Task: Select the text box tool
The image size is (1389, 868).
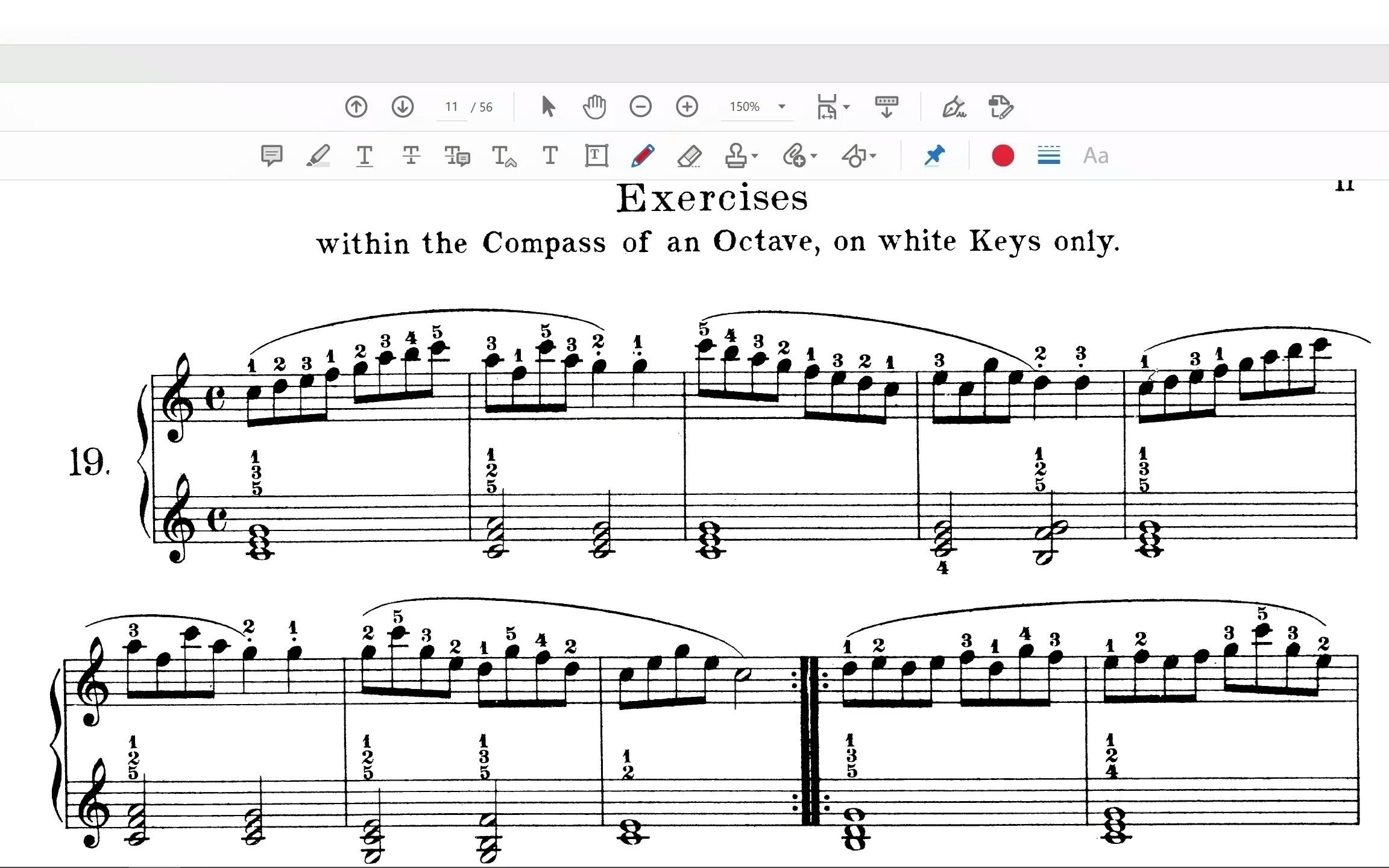Action: (x=596, y=156)
